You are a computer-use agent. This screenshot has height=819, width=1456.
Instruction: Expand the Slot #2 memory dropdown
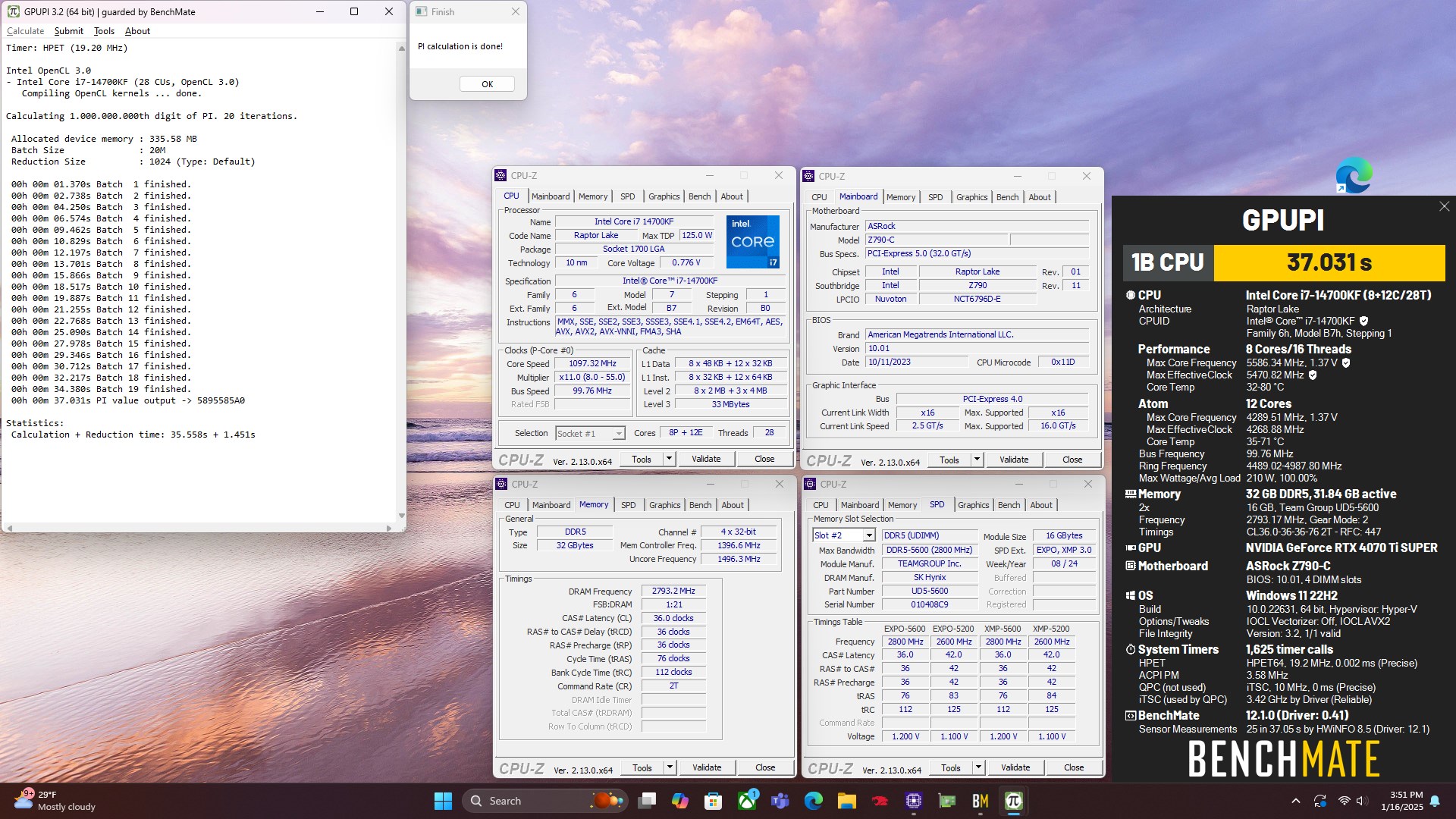pos(869,535)
